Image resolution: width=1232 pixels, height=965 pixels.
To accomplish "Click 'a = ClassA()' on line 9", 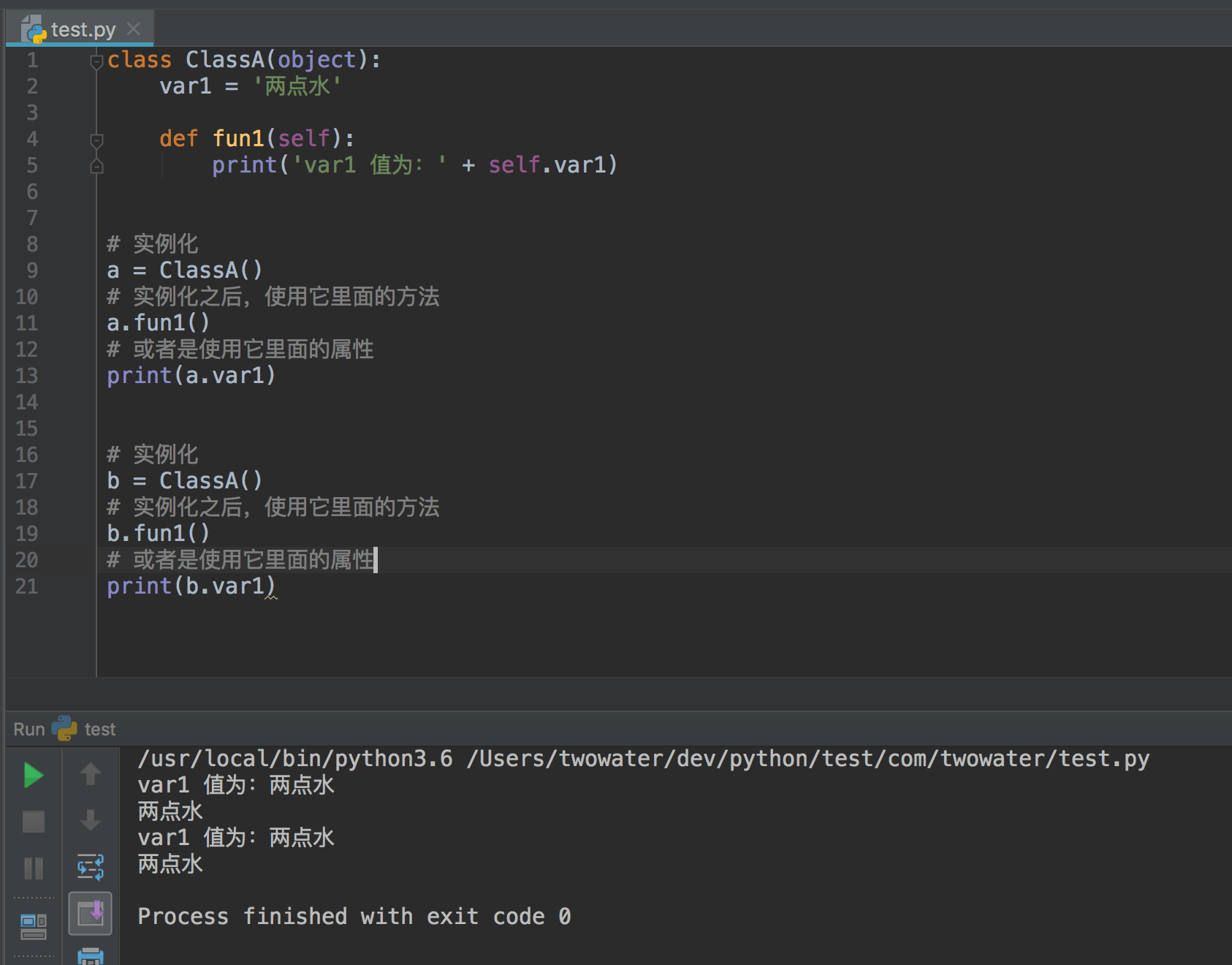I will (x=185, y=270).
